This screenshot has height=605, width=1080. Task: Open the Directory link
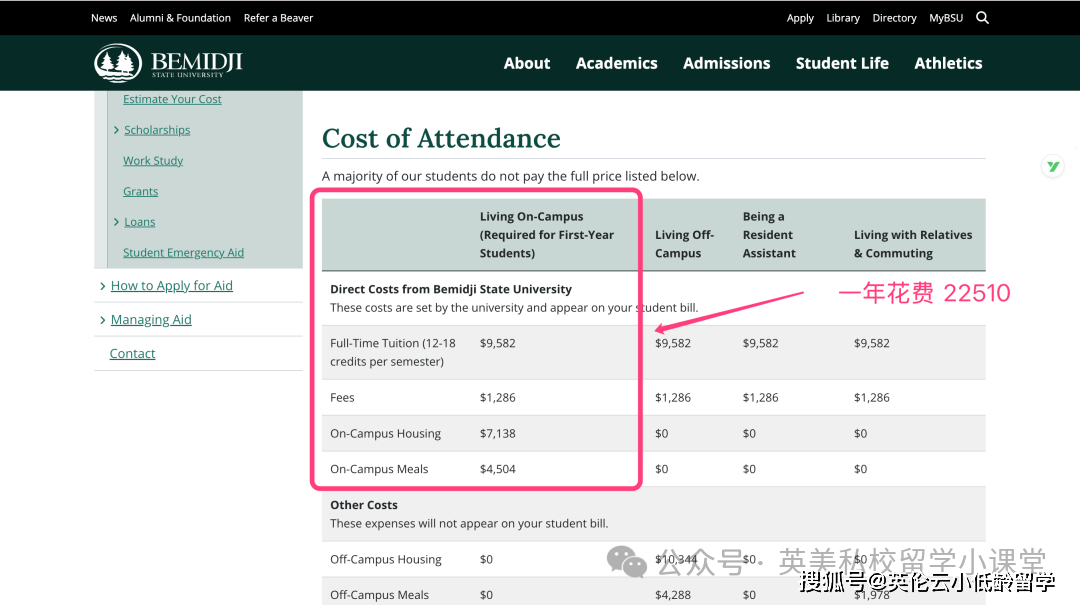tap(894, 18)
